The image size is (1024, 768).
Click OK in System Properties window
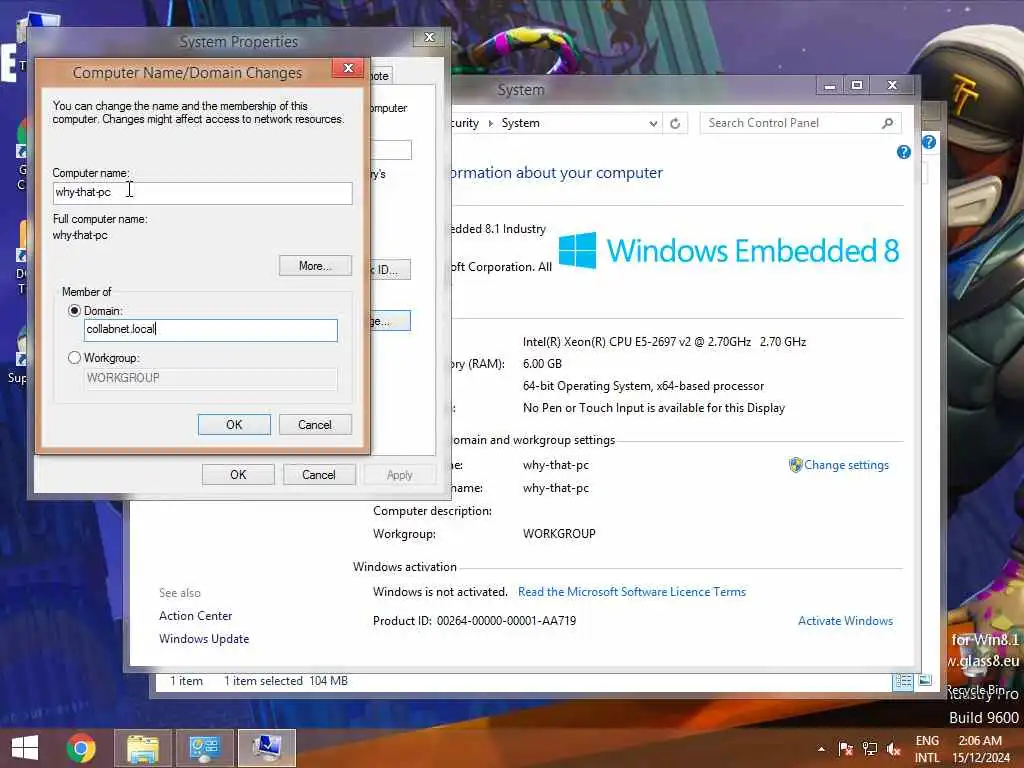(238, 475)
